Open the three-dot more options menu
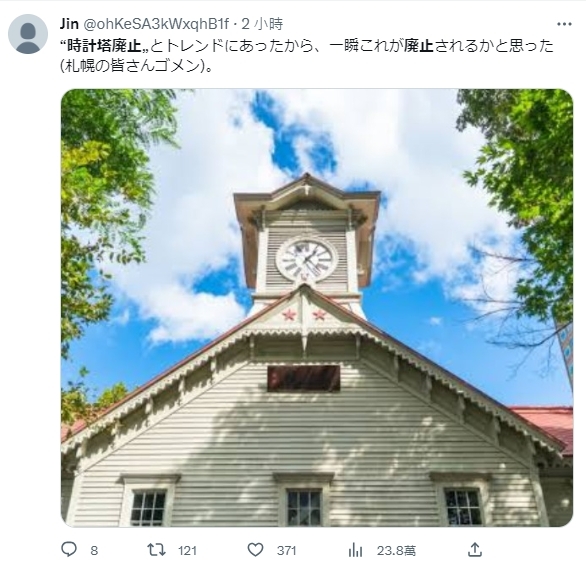The width and height of the screenshot is (586, 569). tap(564, 24)
